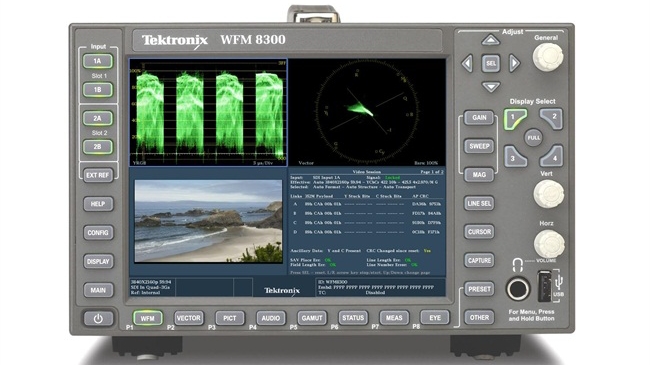Select input 1B button
The height and width of the screenshot is (365, 650).
[x=97, y=90]
